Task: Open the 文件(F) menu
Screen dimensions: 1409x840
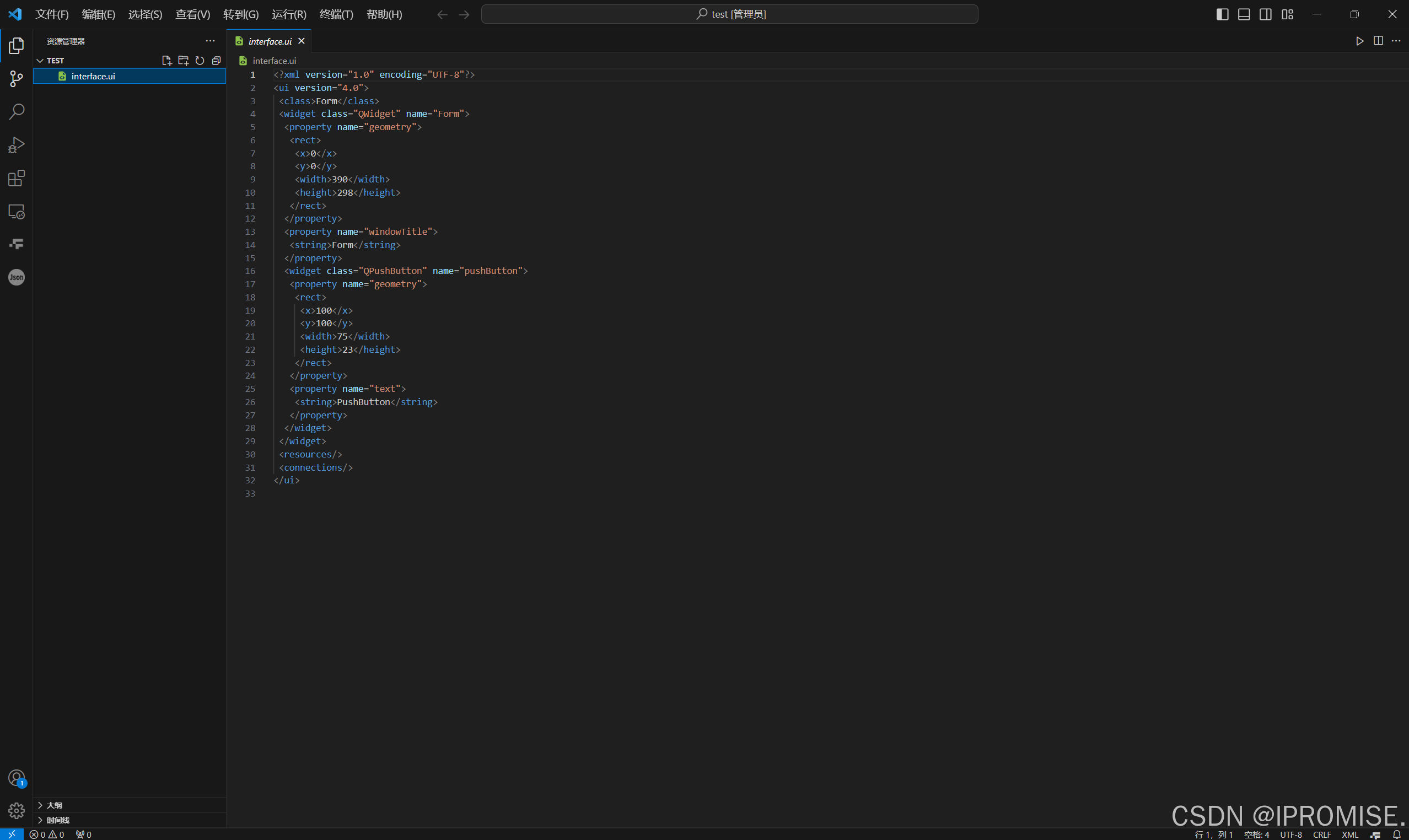Action: (x=51, y=14)
